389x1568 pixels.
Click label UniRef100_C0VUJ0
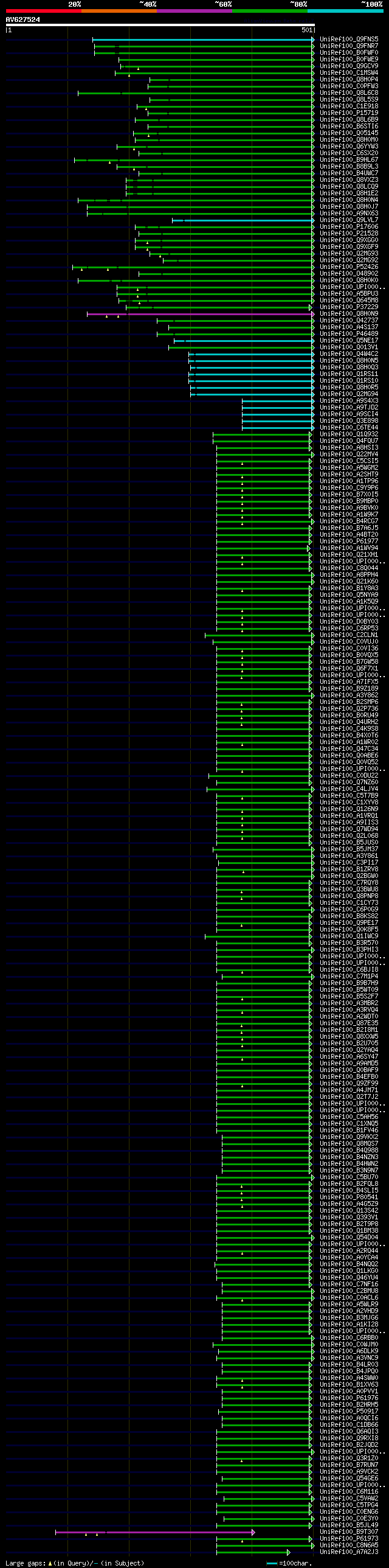[x=349, y=642]
